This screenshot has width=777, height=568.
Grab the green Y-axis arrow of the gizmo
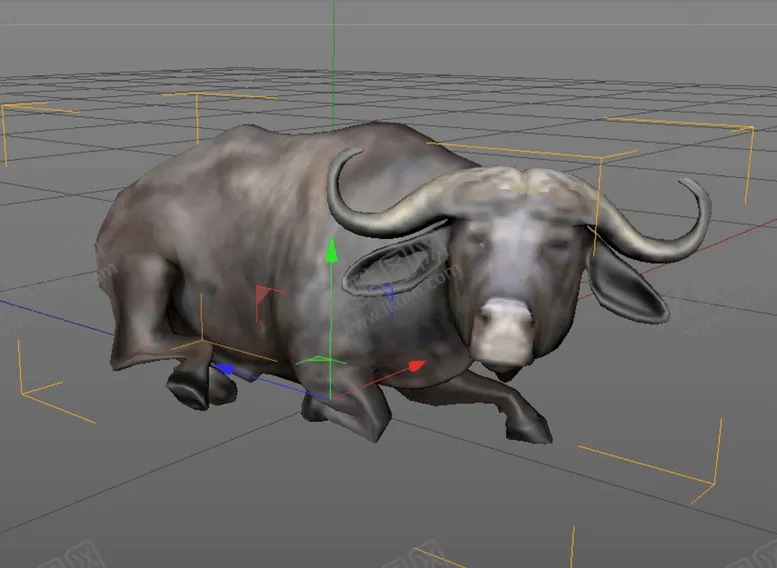point(332,250)
